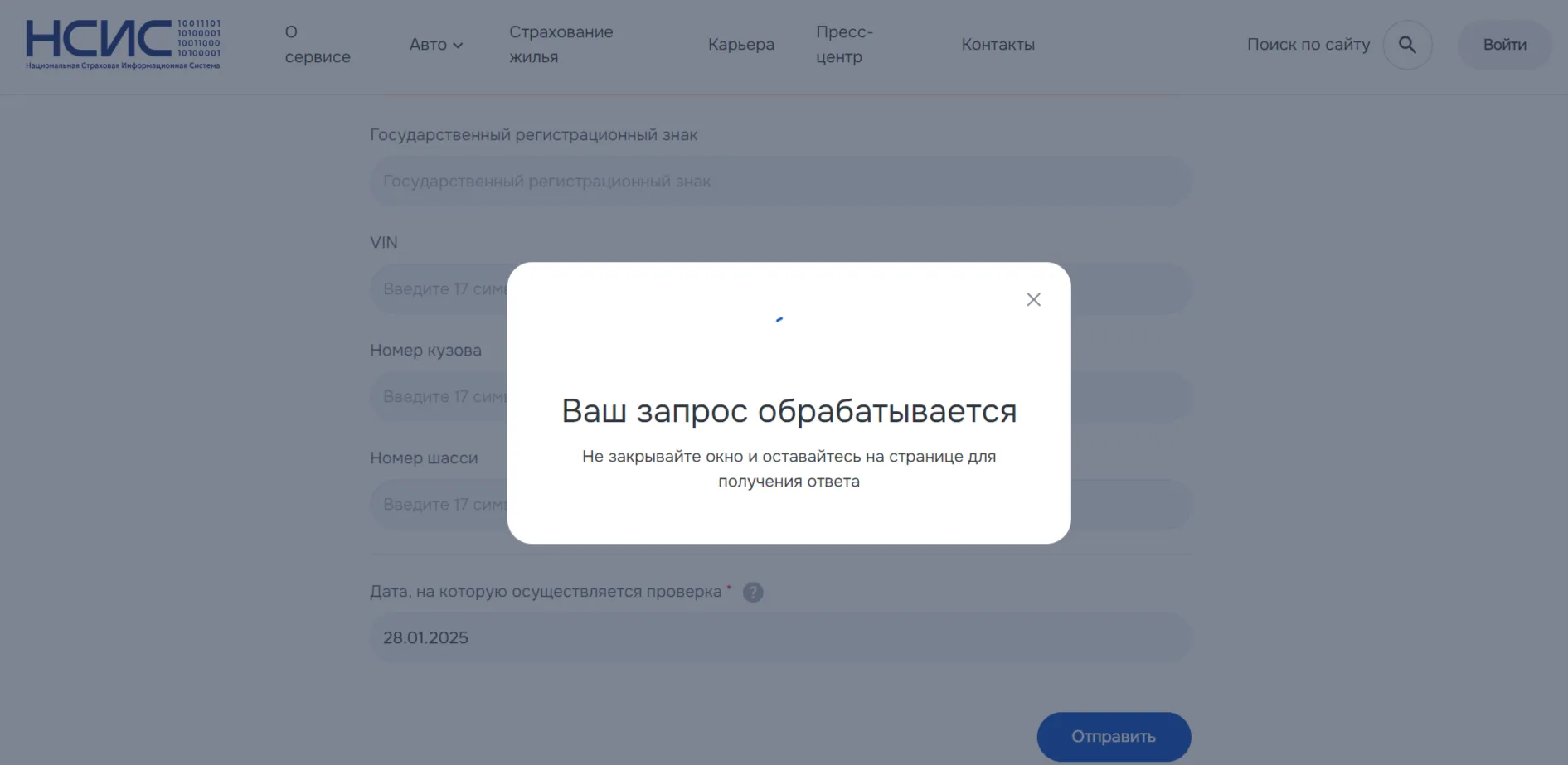
Task: Click the Государственный регистрационный знак field
Action: point(779,181)
